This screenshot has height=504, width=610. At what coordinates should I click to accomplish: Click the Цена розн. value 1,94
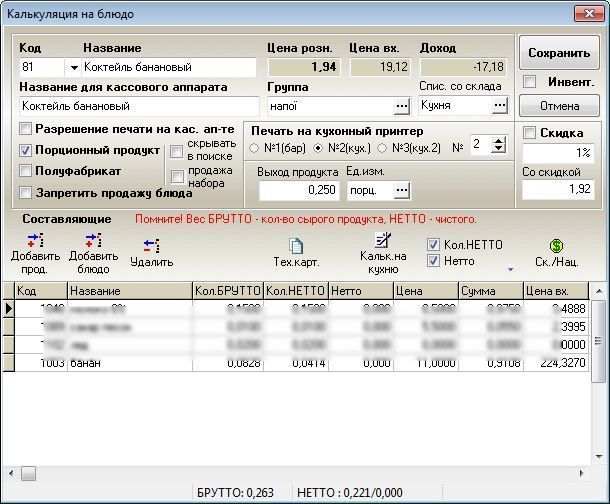305,67
